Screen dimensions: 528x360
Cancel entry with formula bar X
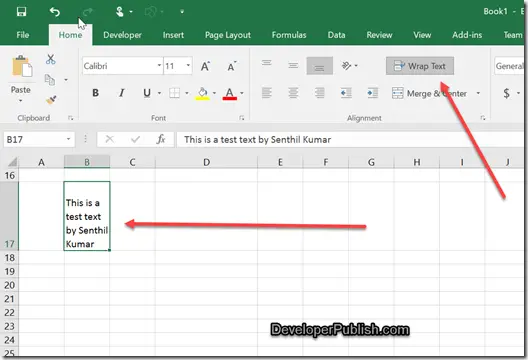tap(109, 139)
